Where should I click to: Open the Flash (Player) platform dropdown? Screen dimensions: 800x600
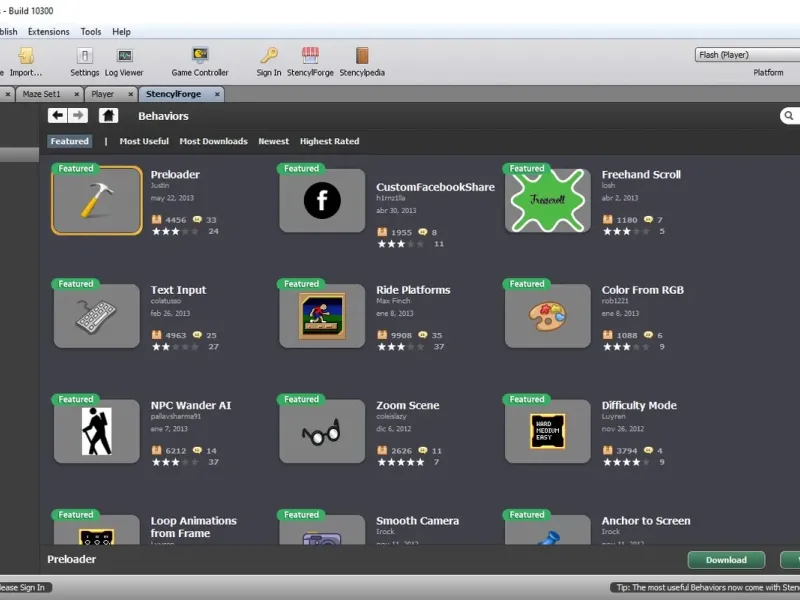click(747, 55)
